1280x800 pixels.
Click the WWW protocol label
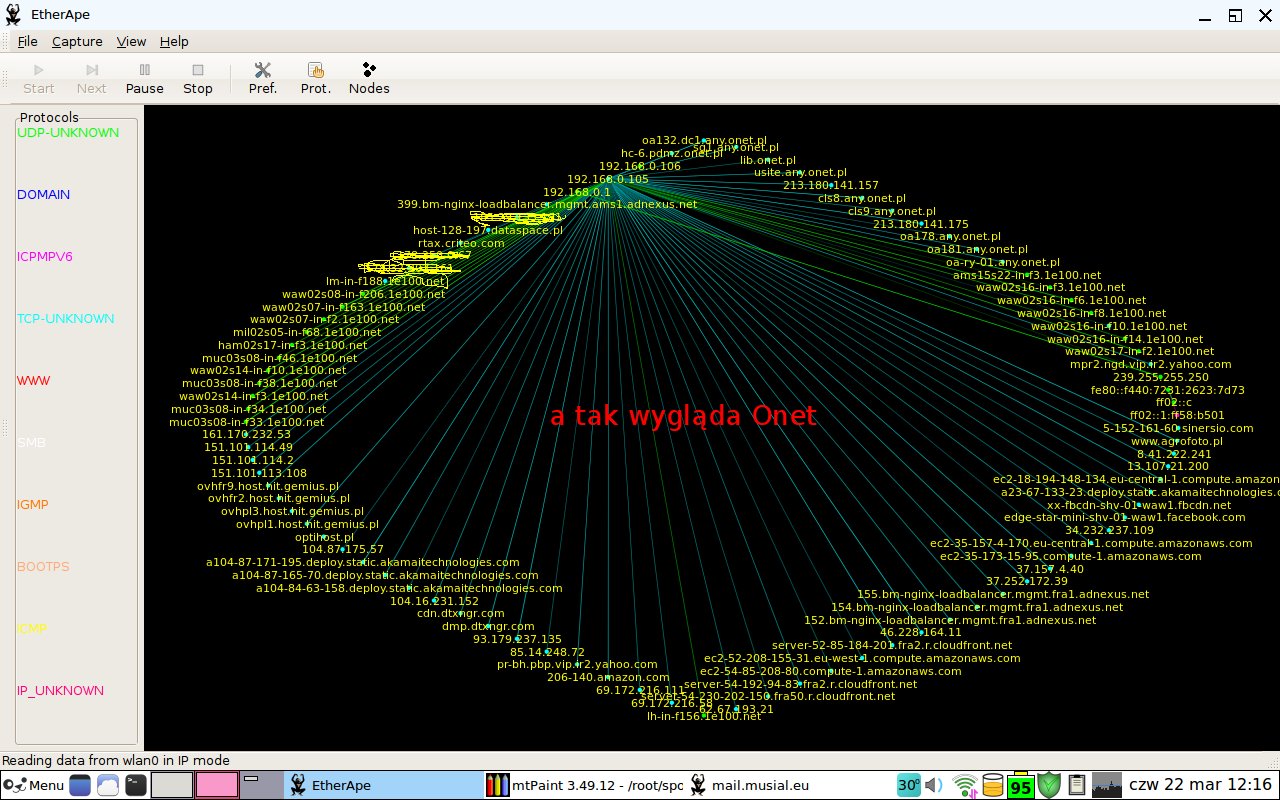[x=33, y=381]
